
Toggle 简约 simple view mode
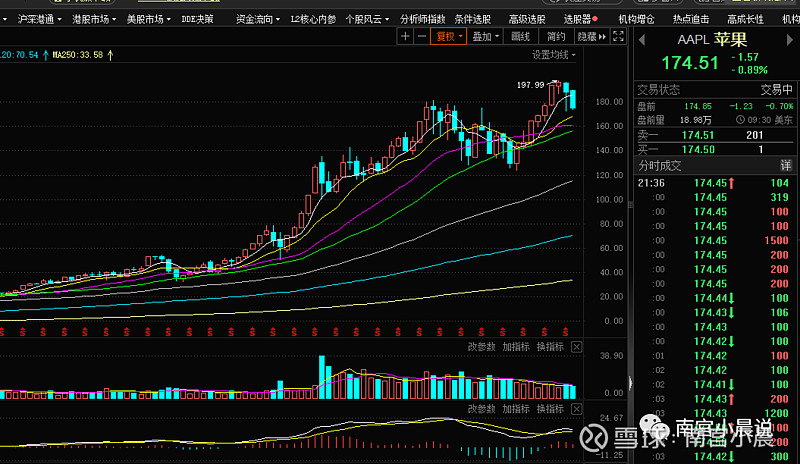coord(556,36)
